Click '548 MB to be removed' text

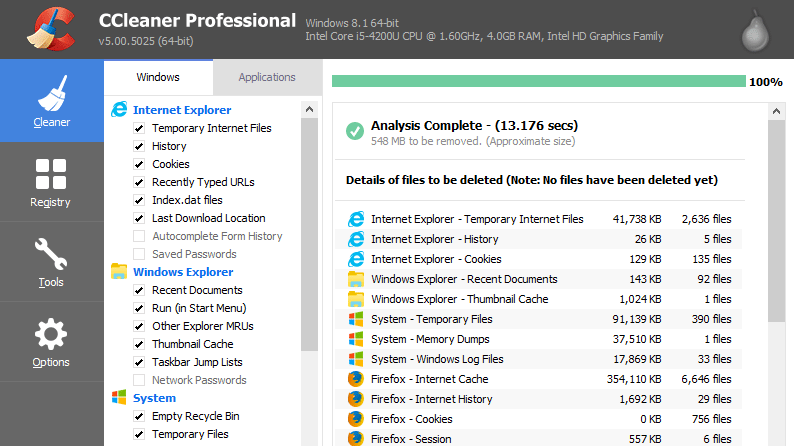point(425,141)
